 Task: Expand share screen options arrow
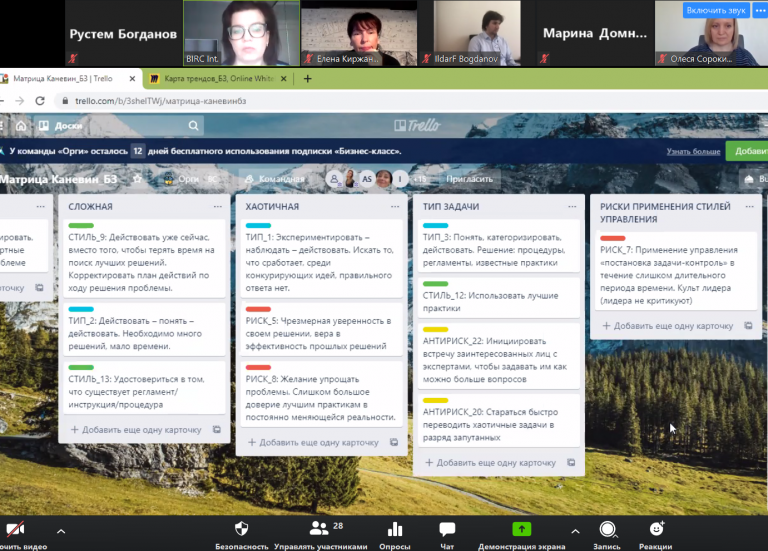(x=574, y=531)
